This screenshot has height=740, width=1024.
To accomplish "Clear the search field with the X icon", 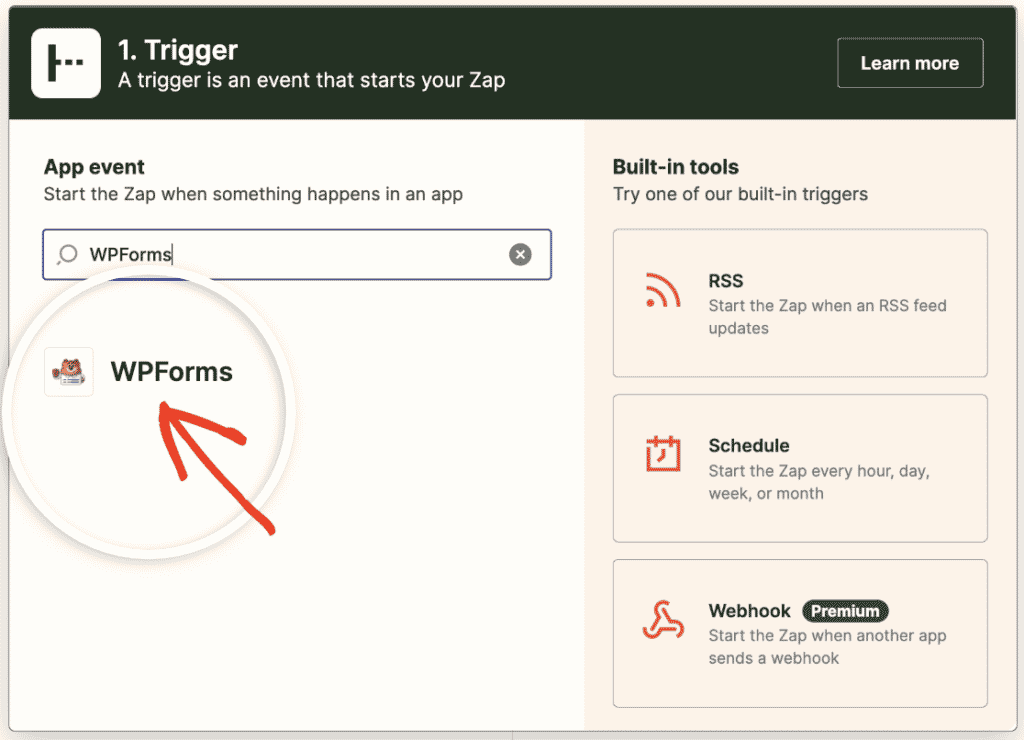I will pyautogui.click(x=520, y=255).
